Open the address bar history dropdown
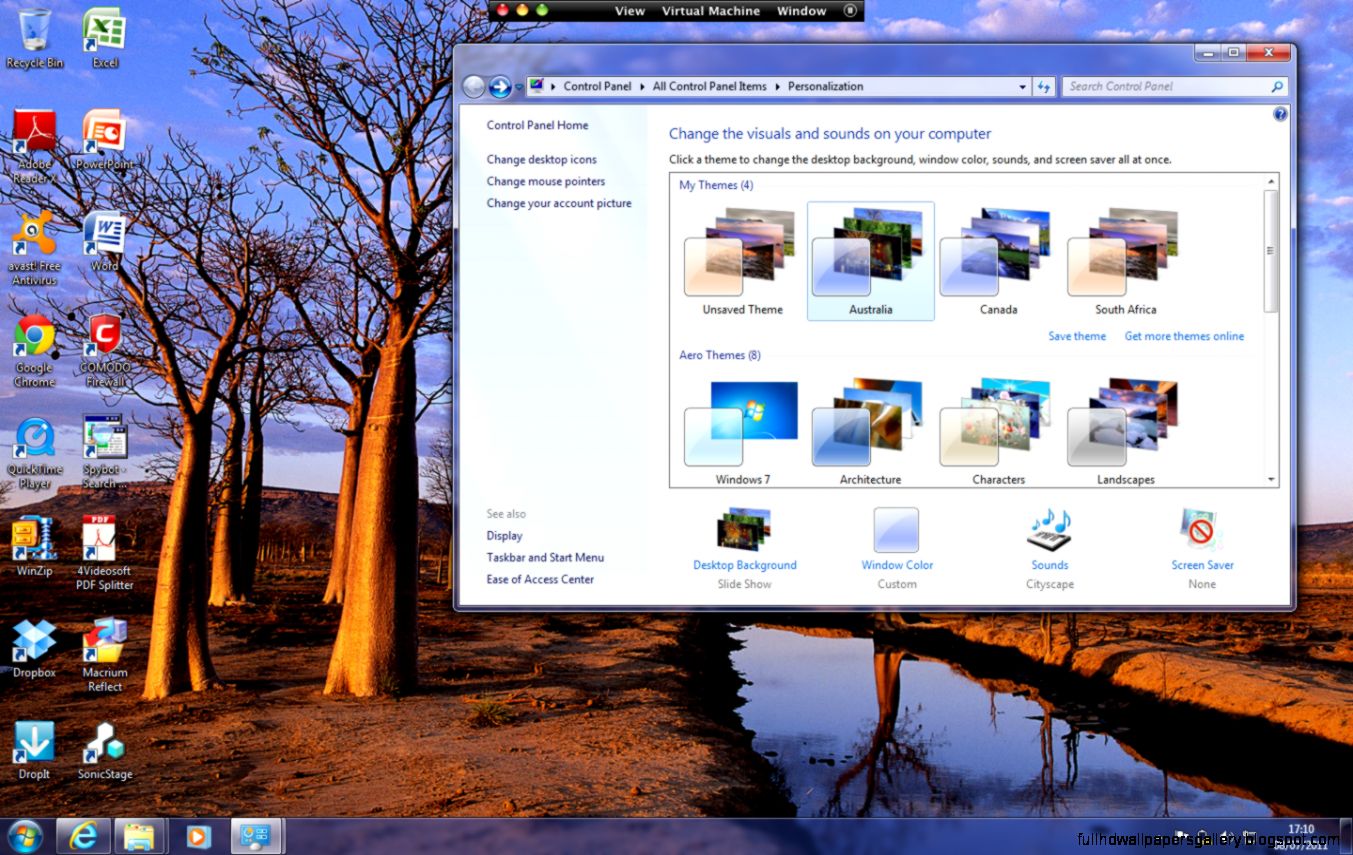 click(1022, 86)
